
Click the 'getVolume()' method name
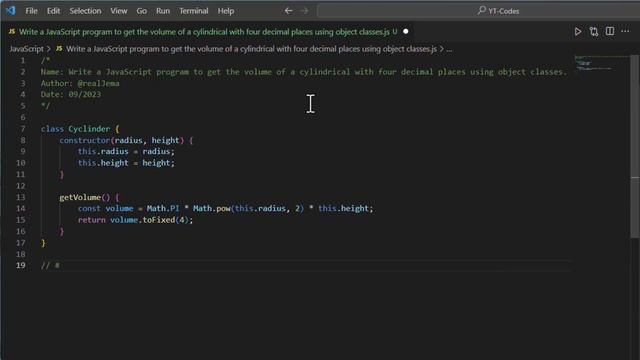84,198
